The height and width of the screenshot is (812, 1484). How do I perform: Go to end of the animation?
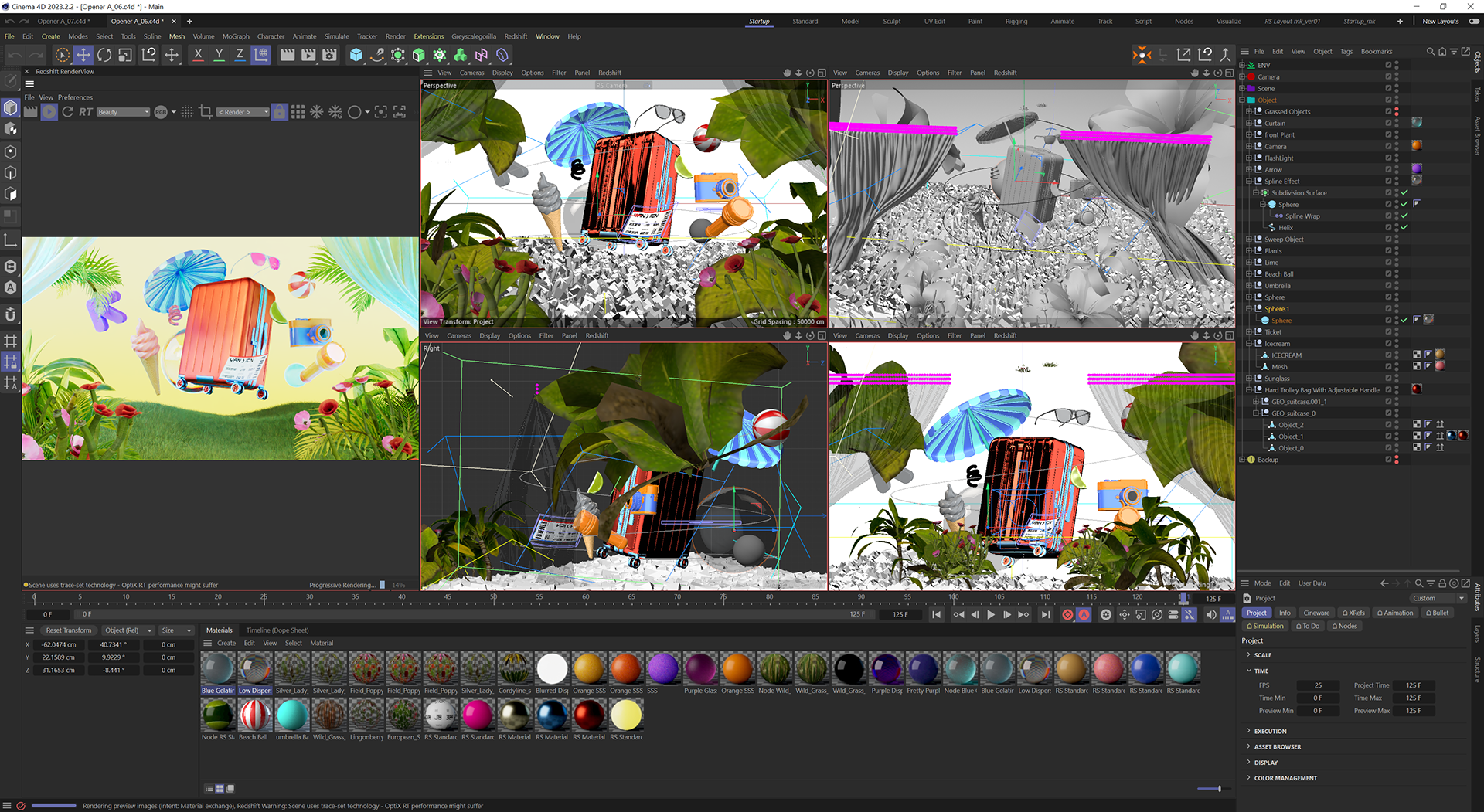coord(1045,615)
